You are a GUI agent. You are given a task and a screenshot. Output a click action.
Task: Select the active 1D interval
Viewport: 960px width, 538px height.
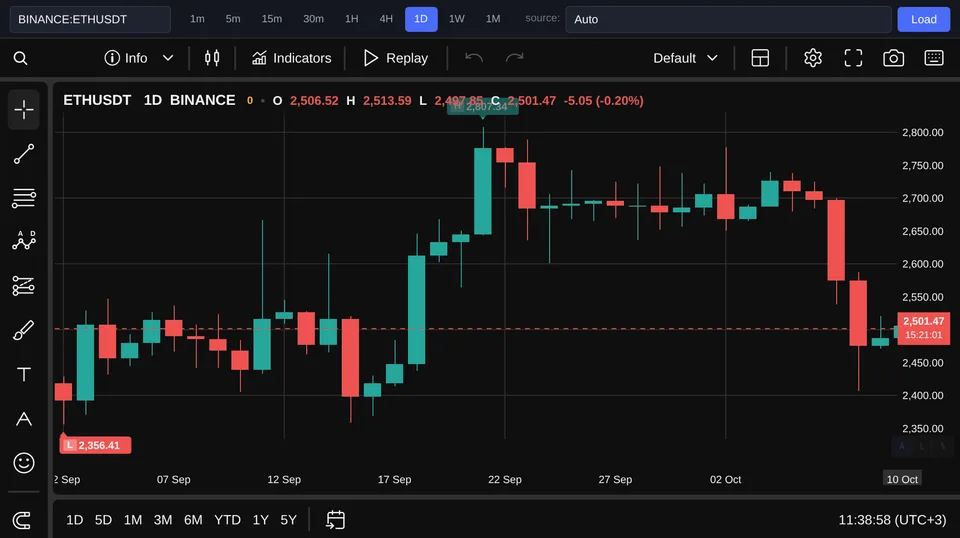(421, 19)
